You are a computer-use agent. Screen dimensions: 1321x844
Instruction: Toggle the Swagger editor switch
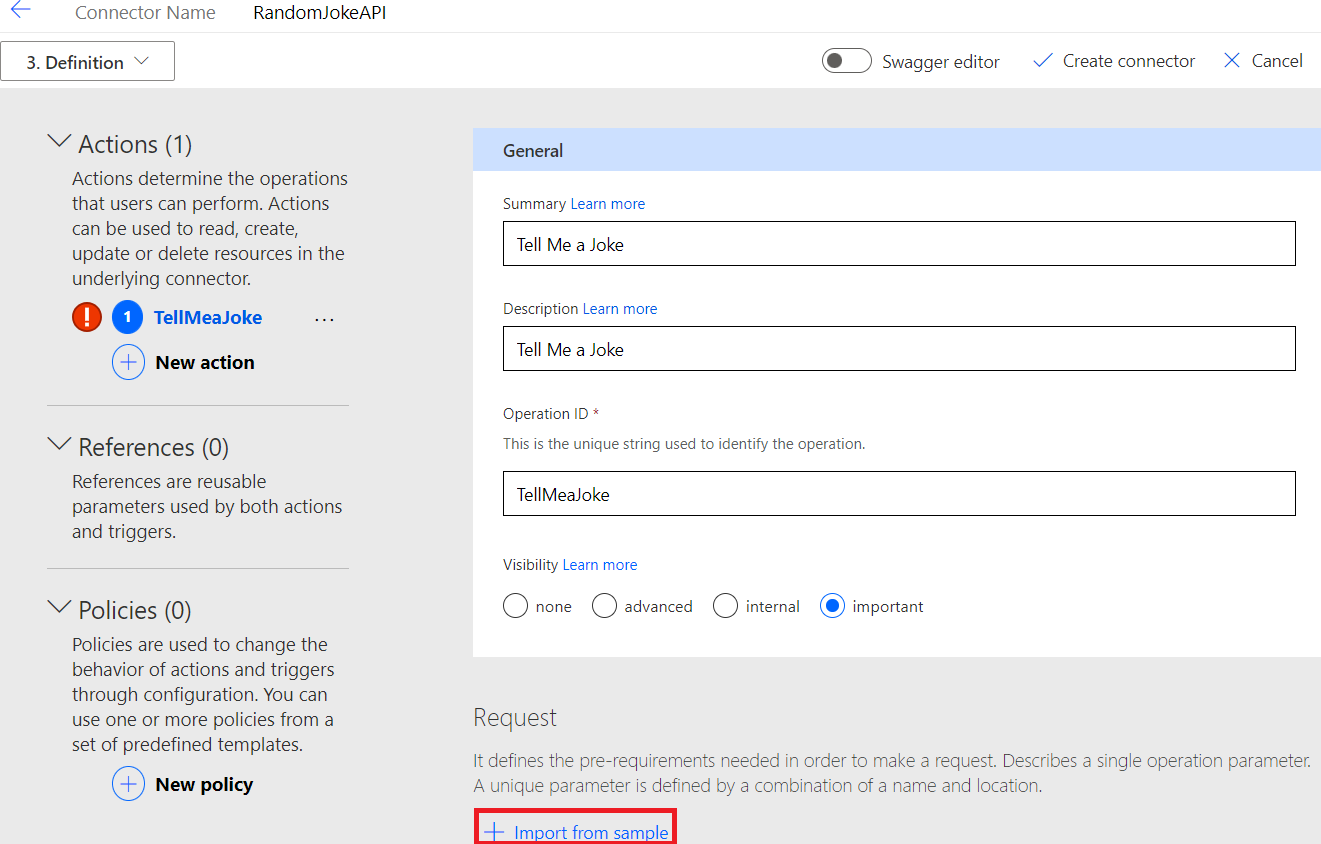(846, 61)
